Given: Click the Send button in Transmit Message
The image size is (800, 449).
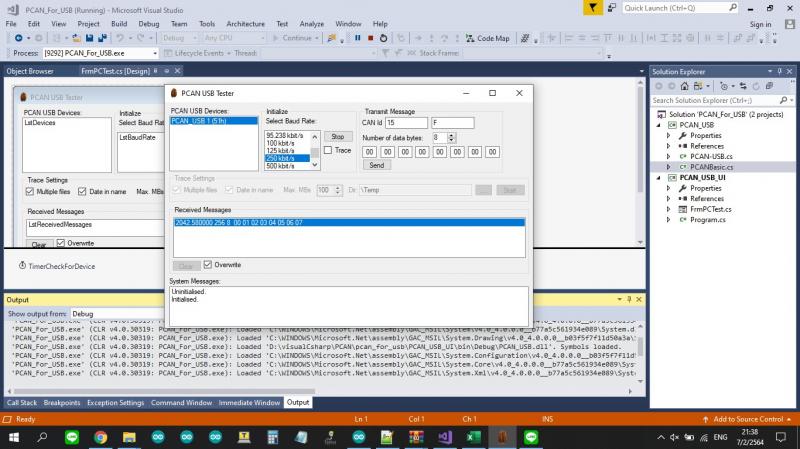Looking at the screenshot, I should point(377,165).
